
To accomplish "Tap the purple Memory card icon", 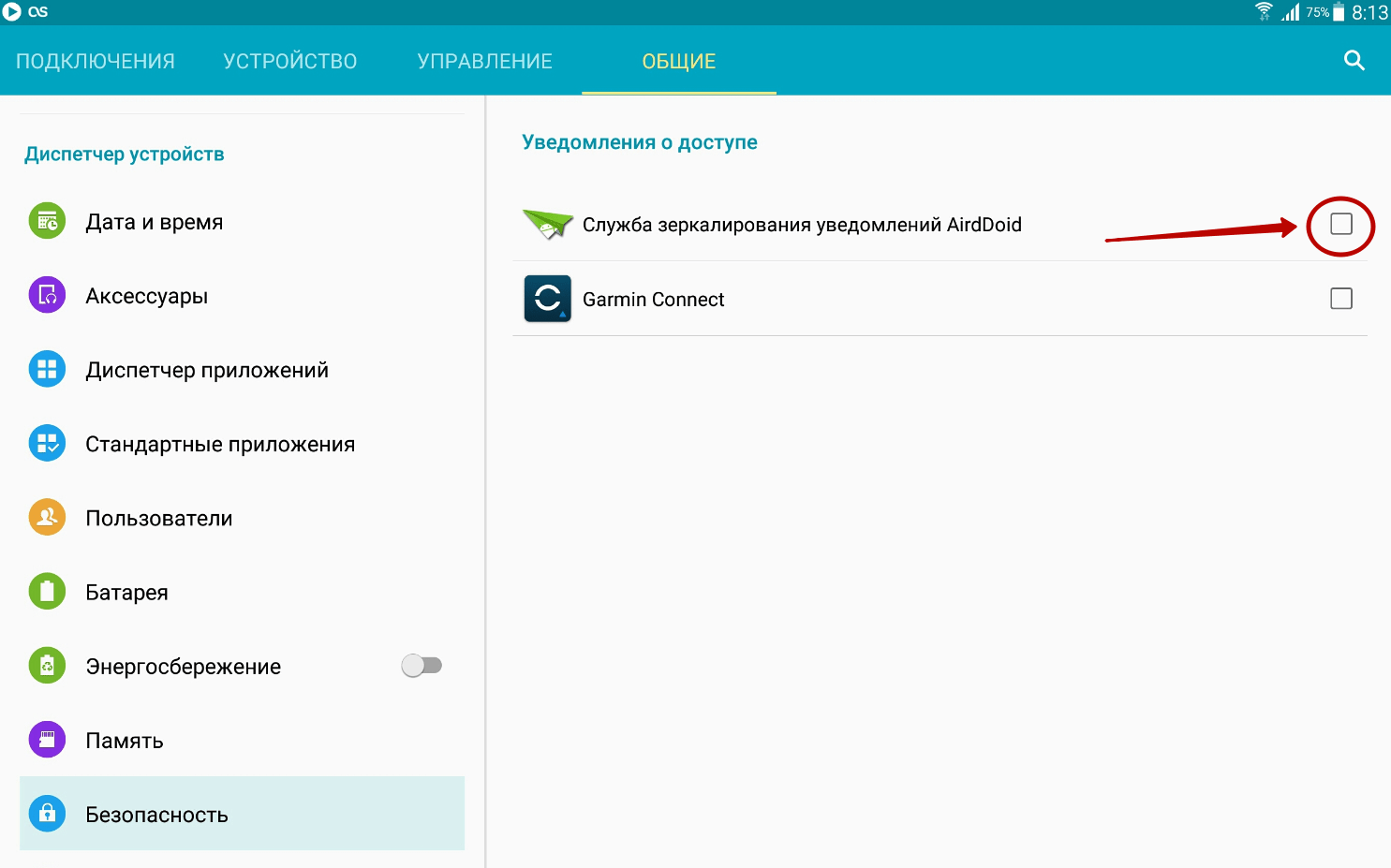I will [47, 740].
